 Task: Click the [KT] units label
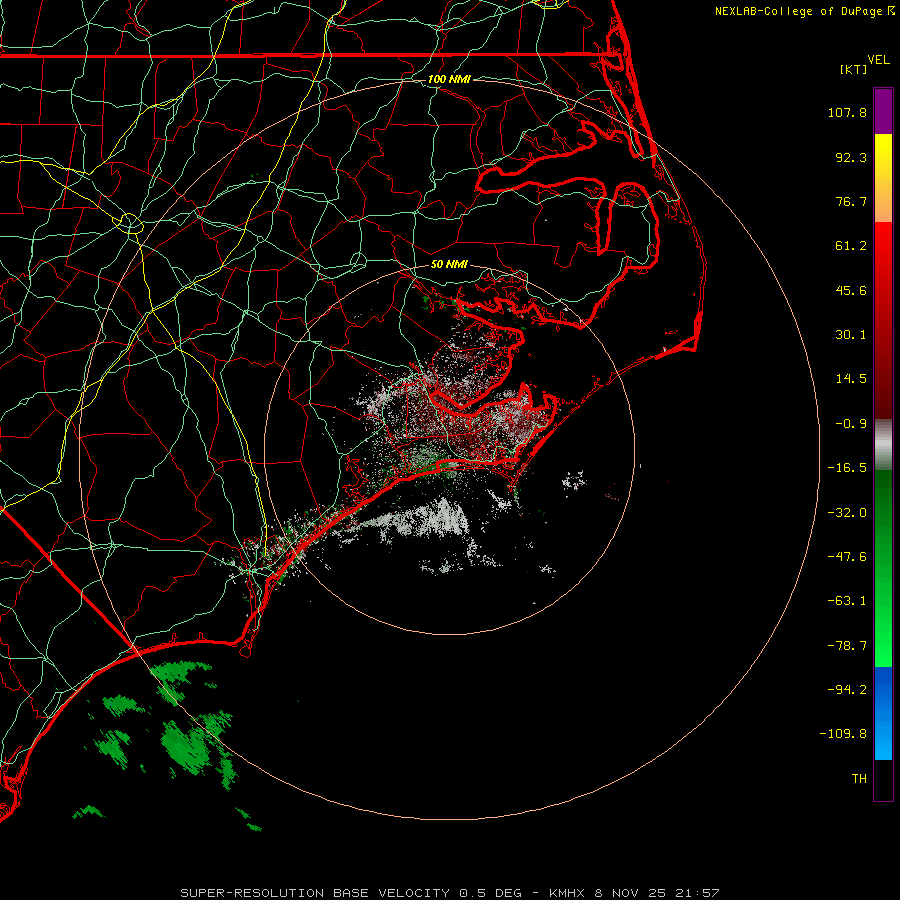click(854, 69)
